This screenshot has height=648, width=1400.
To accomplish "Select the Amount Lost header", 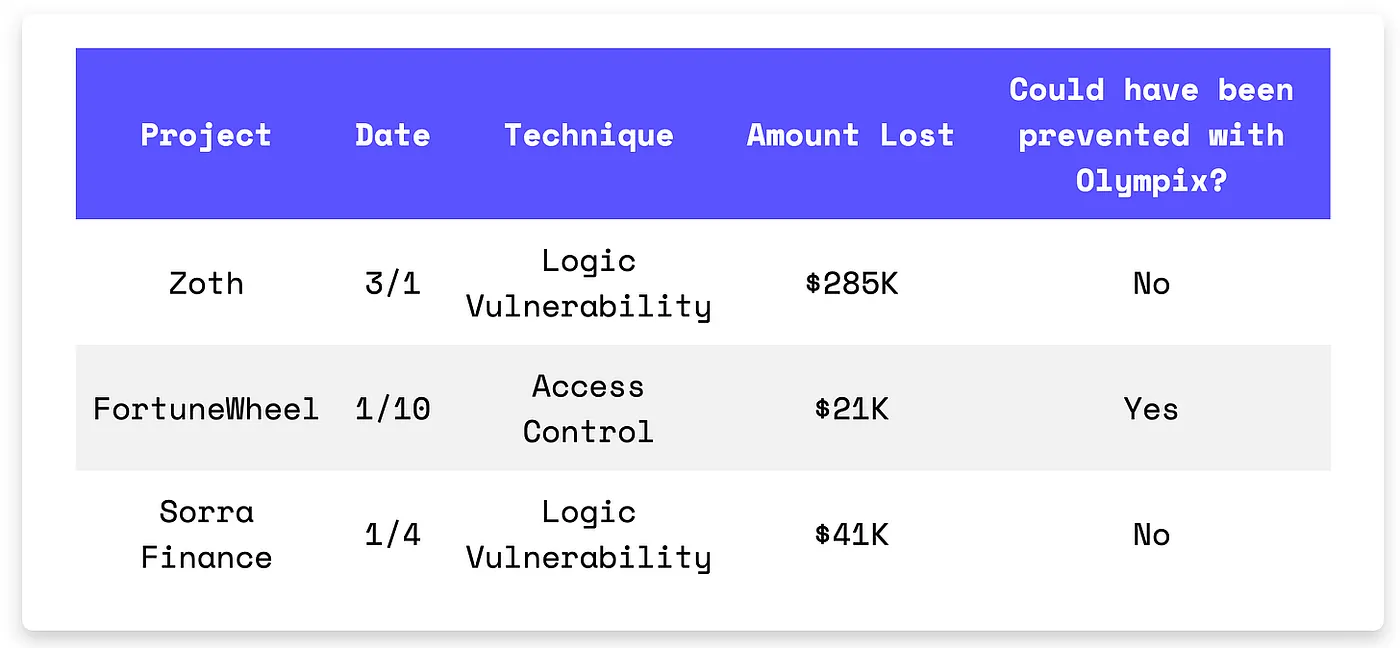I will point(850,135).
